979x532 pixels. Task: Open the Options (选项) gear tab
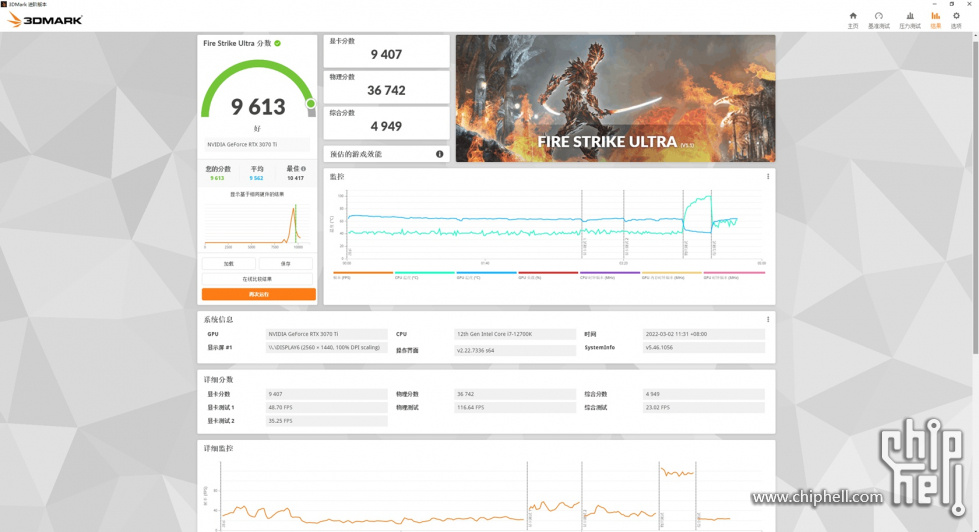(x=956, y=20)
